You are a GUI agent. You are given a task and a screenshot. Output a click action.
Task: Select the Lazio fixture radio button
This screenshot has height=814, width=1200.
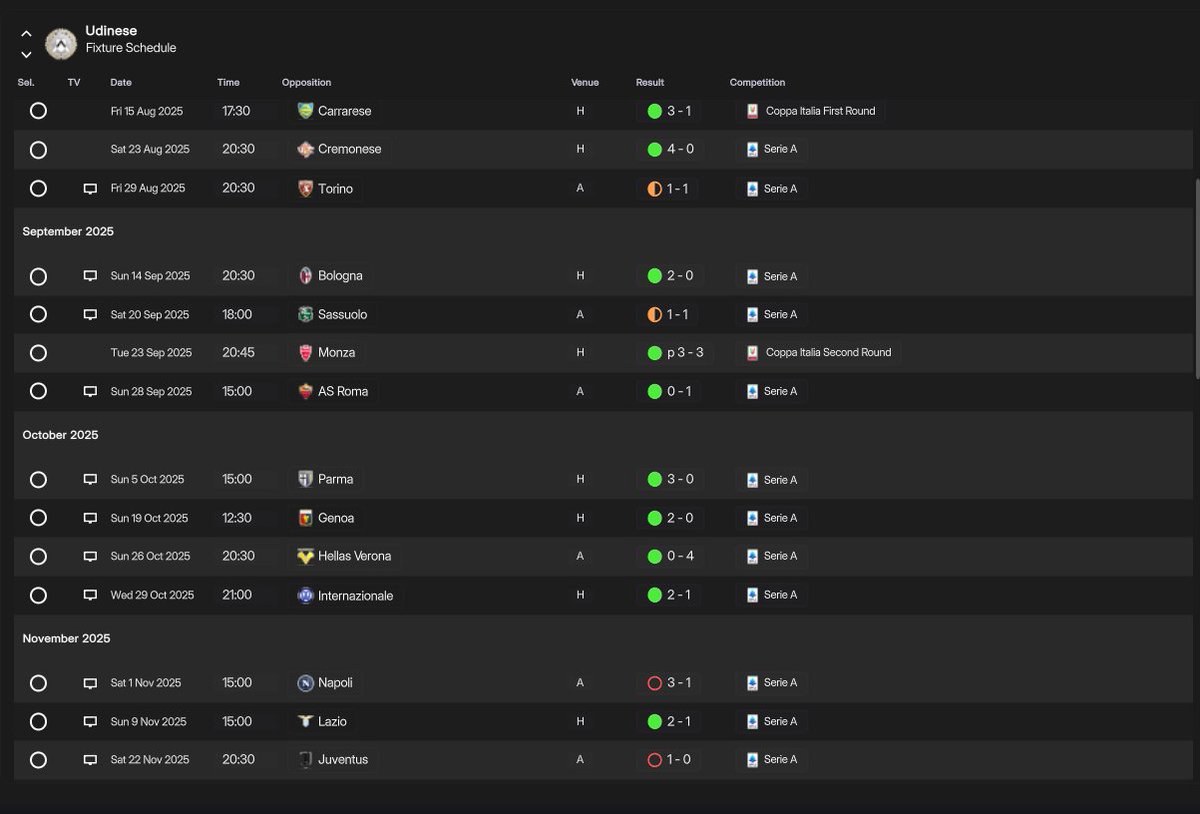coord(38,721)
